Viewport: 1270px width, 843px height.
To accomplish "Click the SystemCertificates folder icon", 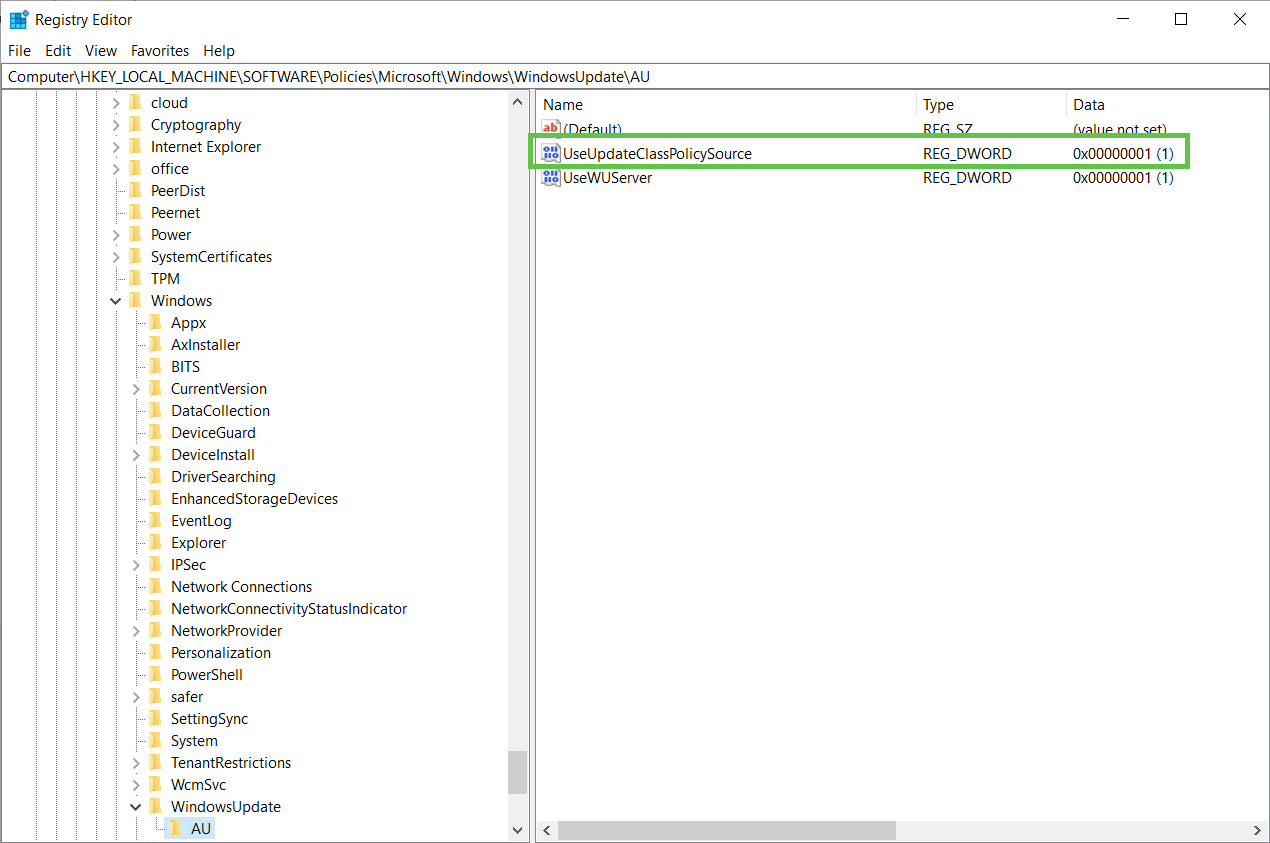I will pyautogui.click(x=135, y=256).
